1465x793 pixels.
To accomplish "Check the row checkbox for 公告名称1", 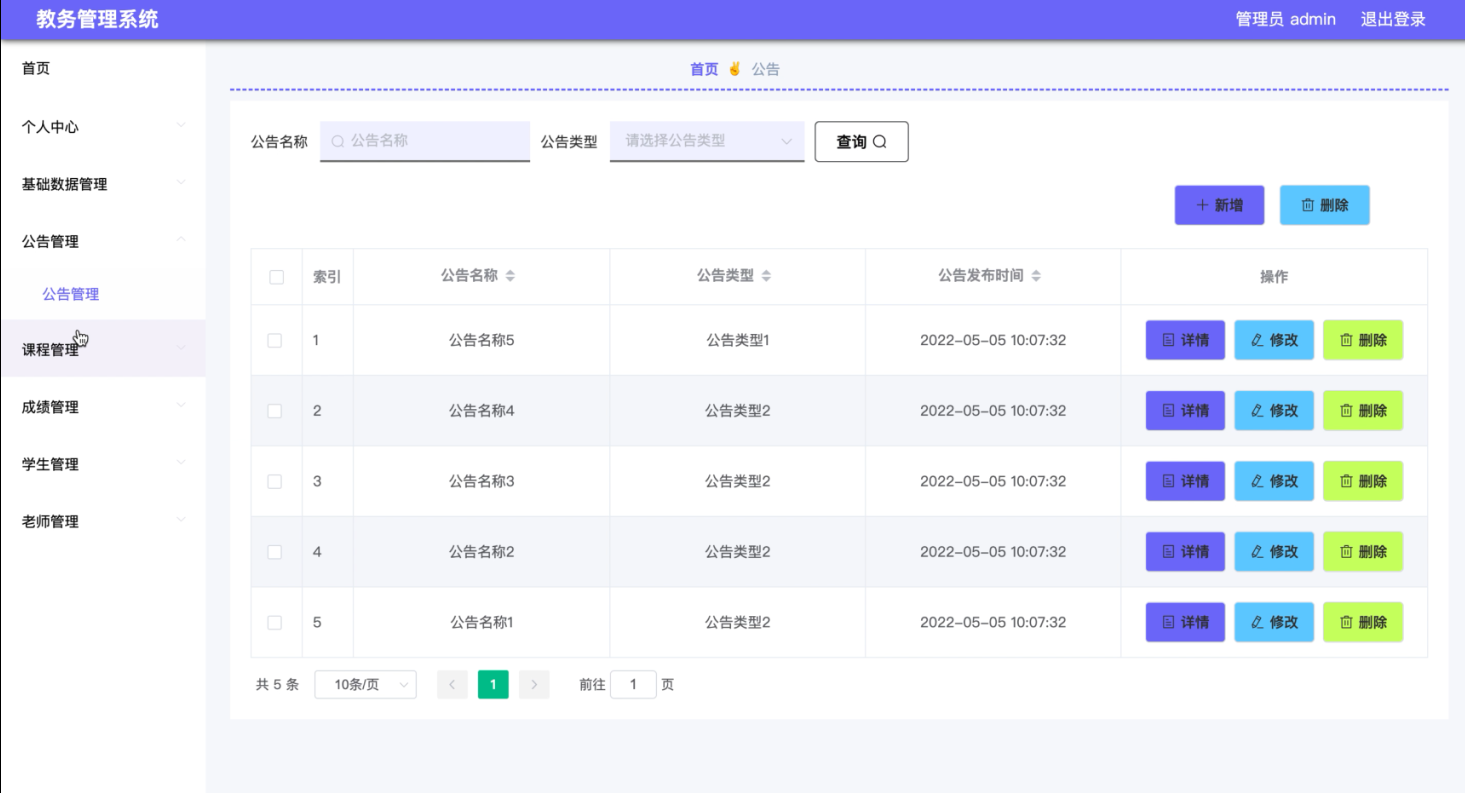I will 275,623.
